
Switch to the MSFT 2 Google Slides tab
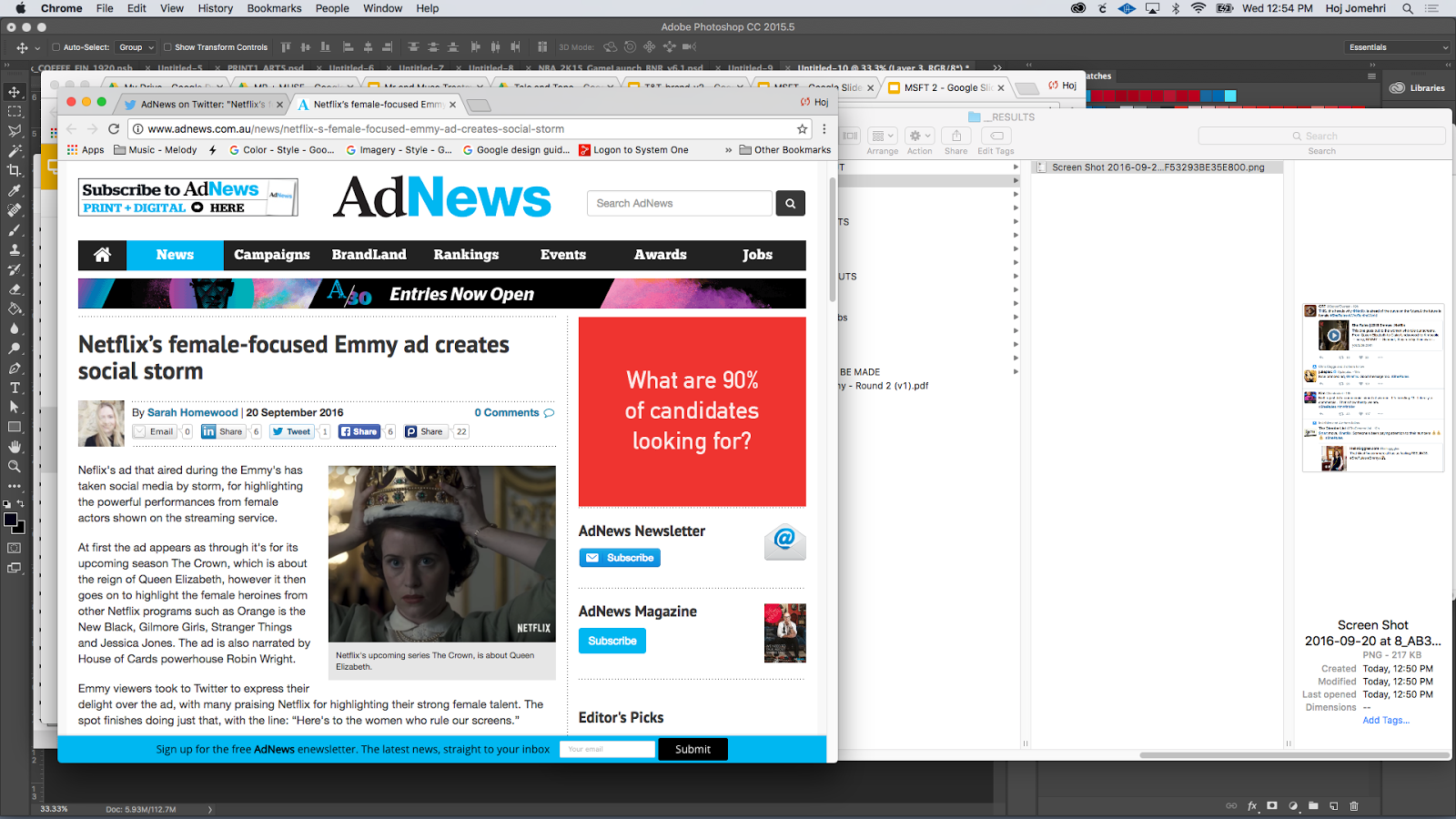click(946, 88)
